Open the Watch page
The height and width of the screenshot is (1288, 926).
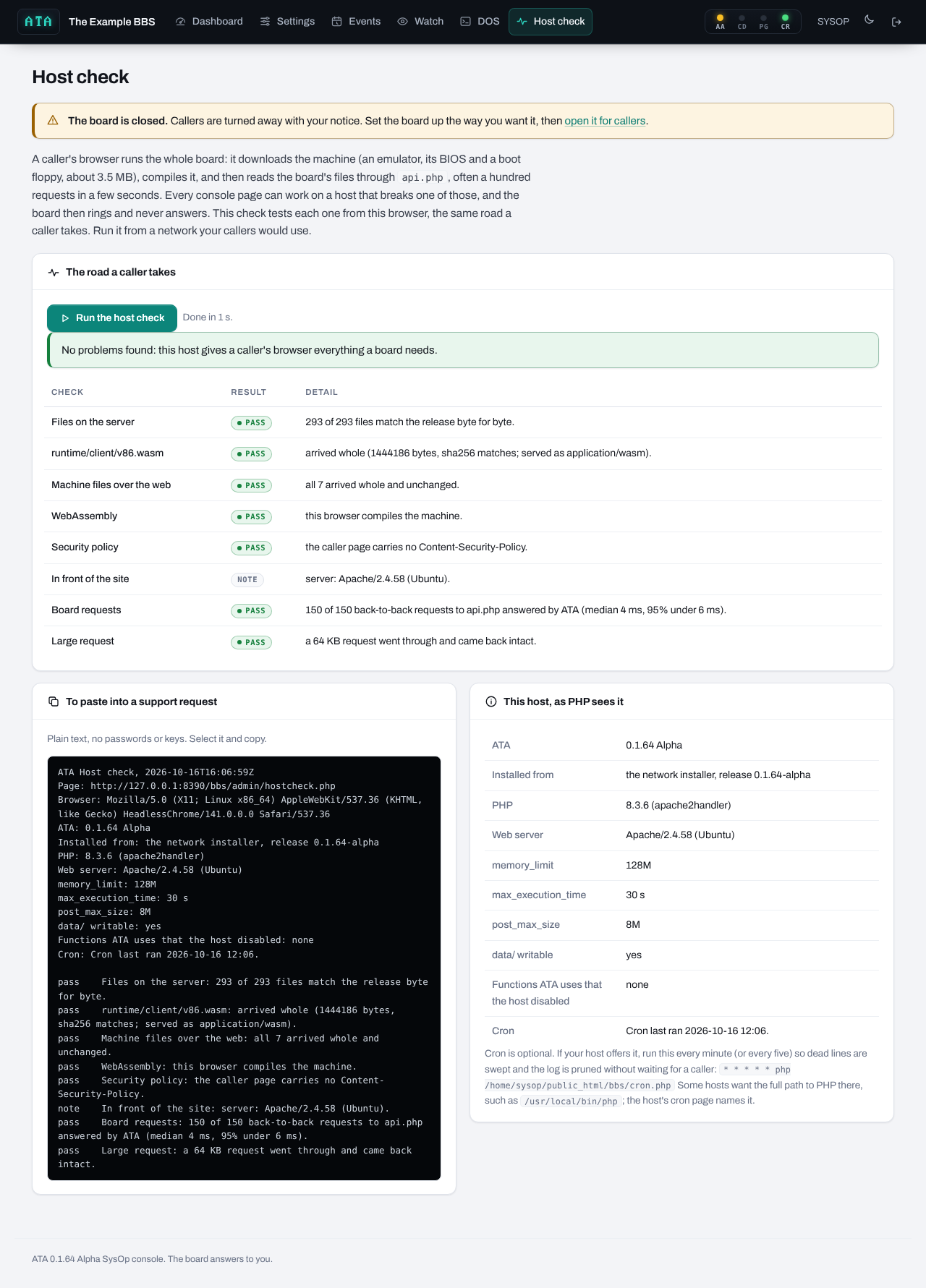(420, 22)
